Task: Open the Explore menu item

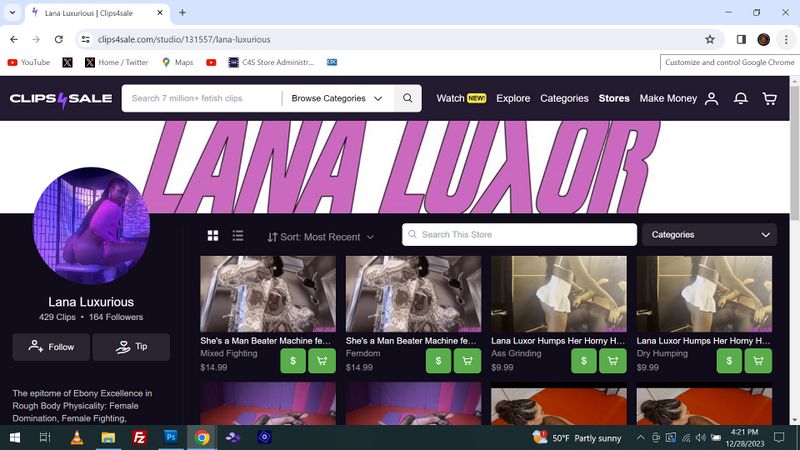Action: click(x=513, y=98)
